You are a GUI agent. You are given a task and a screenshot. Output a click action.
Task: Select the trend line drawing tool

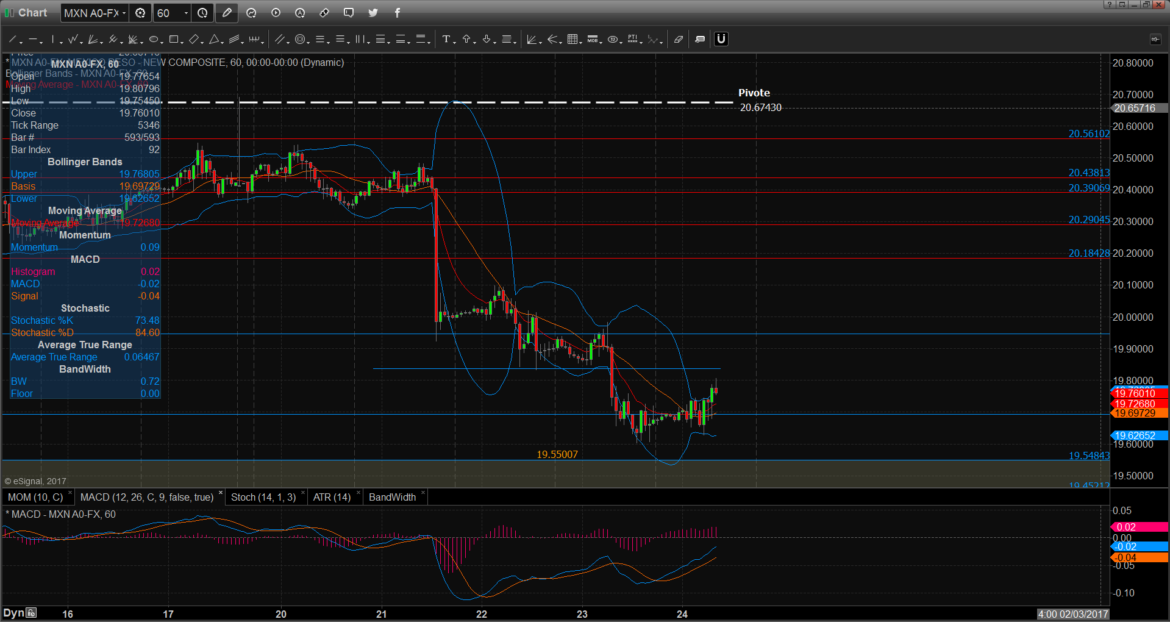13,39
